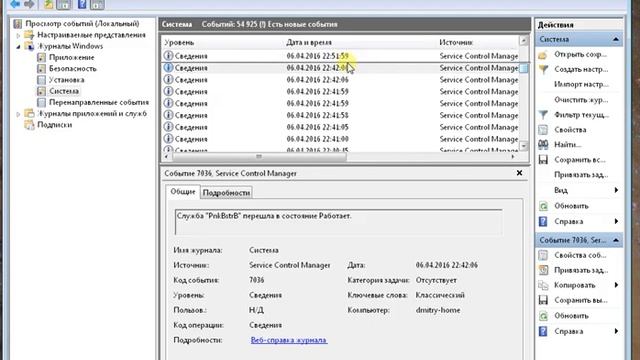The height and width of the screenshot is (360, 640).
Task: Click the Filter current log funnel icon
Action: pyautogui.click(x=543, y=115)
